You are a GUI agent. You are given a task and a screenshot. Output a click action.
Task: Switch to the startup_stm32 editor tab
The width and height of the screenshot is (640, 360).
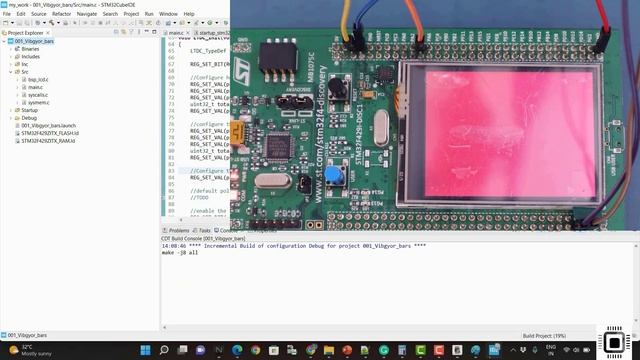pos(214,33)
